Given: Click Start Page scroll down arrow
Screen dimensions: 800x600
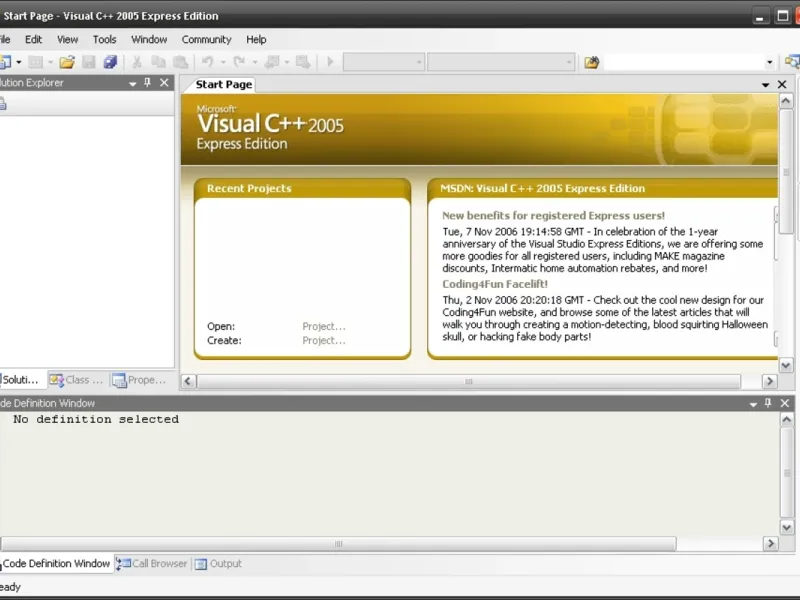Looking at the screenshot, I should [786, 365].
